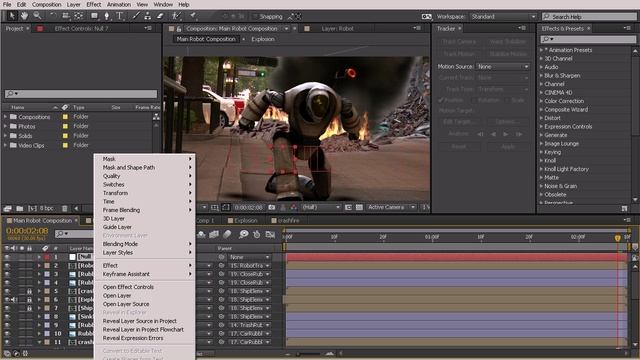This screenshot has height=360, width=640.
Task: Click the trash icon in Project panel
Action: (64, 208)
